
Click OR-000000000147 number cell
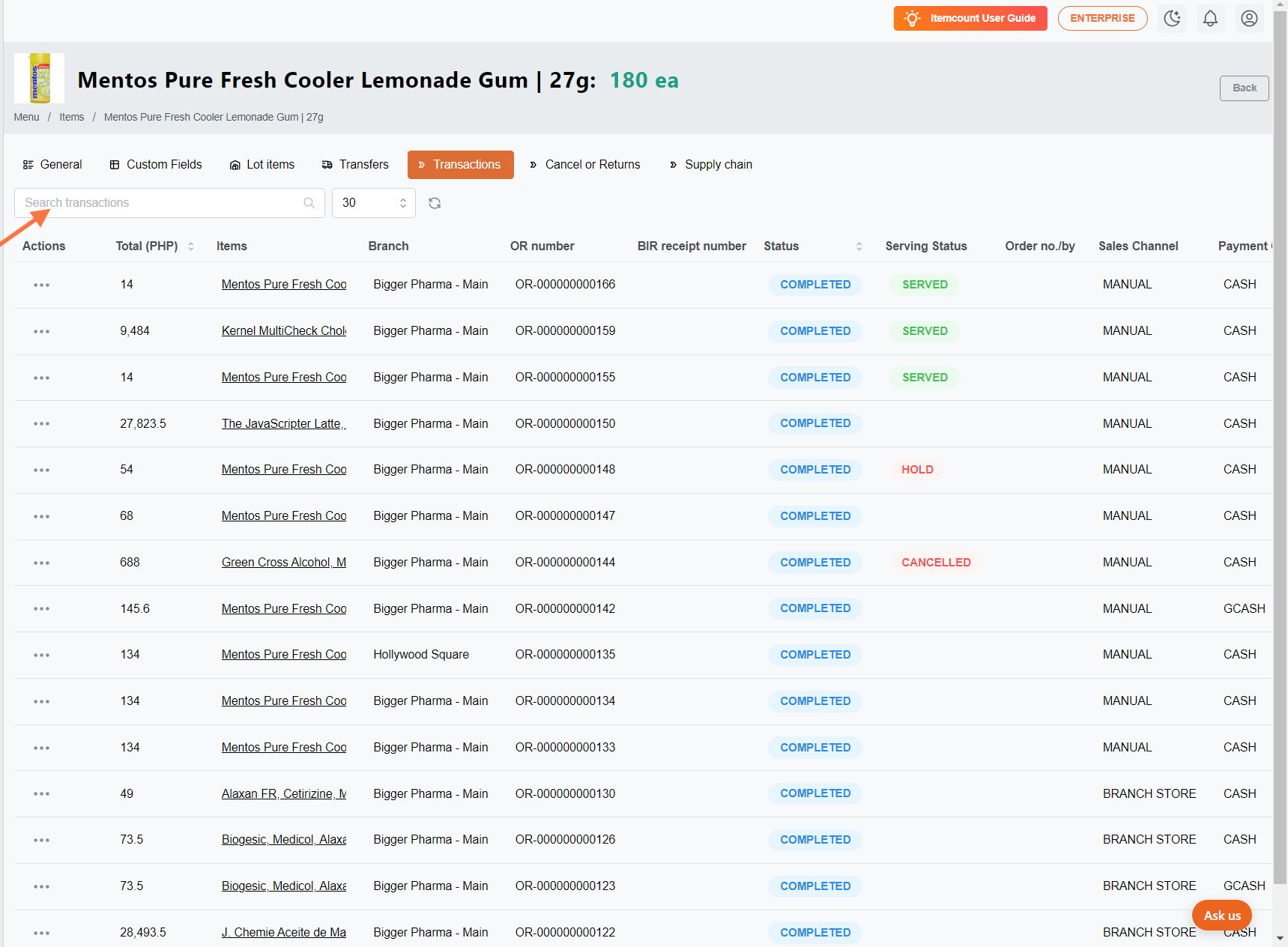565,516
